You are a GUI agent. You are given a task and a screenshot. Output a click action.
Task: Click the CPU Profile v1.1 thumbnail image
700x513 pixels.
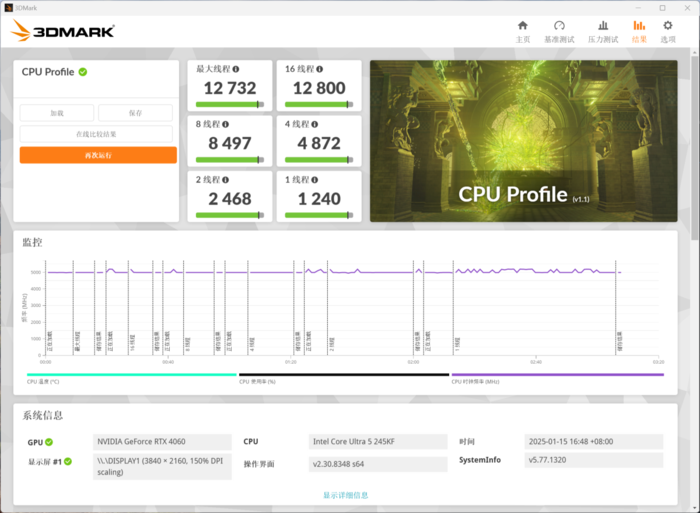tap(524, 141)
